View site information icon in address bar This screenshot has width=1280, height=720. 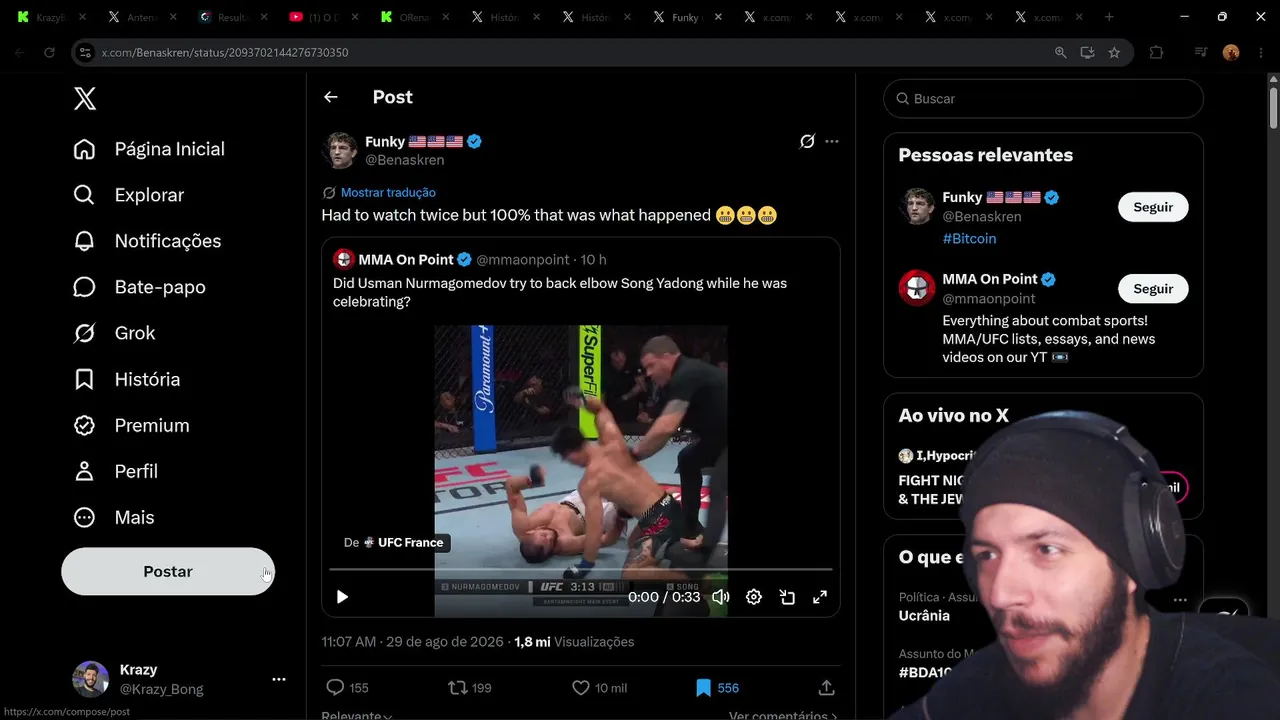coord(85,52)
